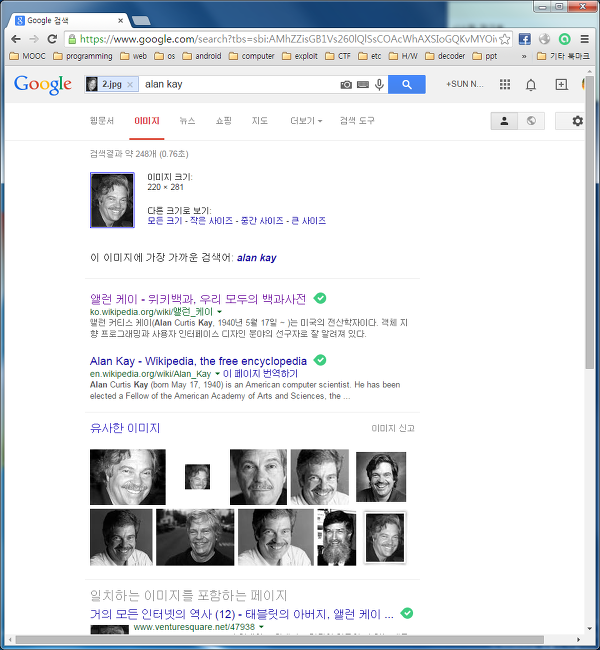Open 검색 도구 search tools
600x650 pixels.
357,121
